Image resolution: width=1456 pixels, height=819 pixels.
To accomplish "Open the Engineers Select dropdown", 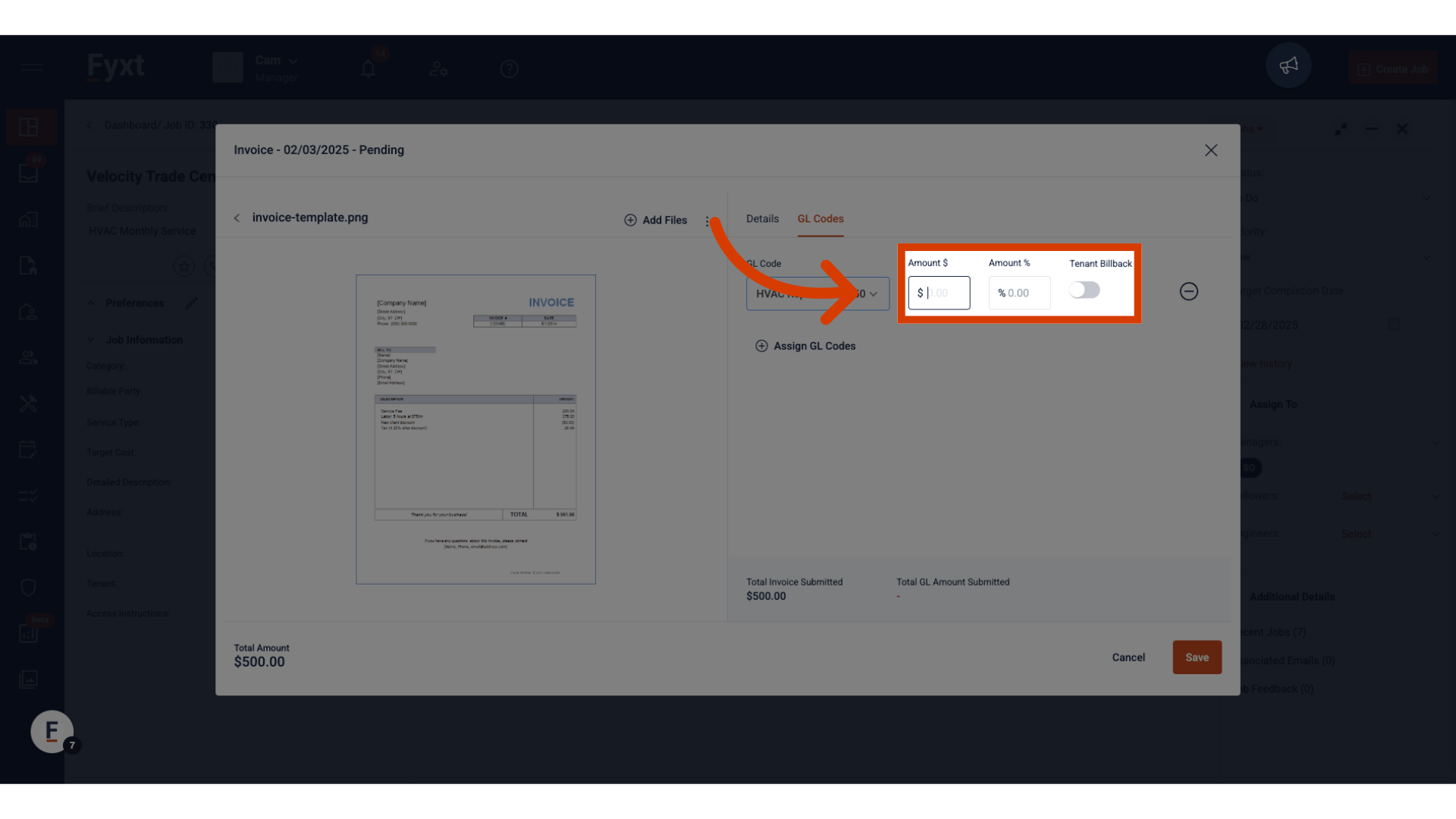I will coord(1390,535).
